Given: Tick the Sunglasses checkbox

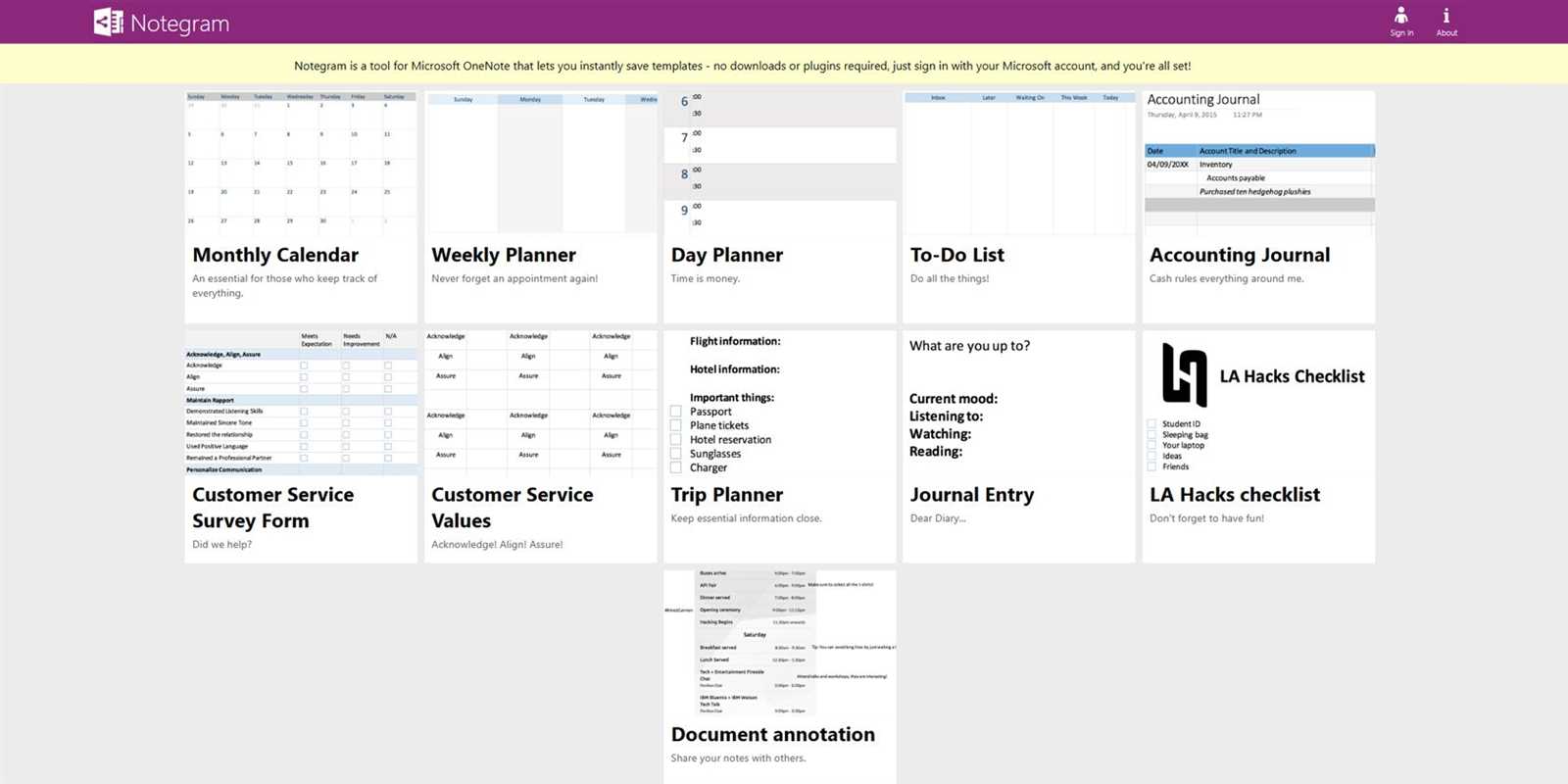Looking at the screenshot, I should tap(675, 454).
